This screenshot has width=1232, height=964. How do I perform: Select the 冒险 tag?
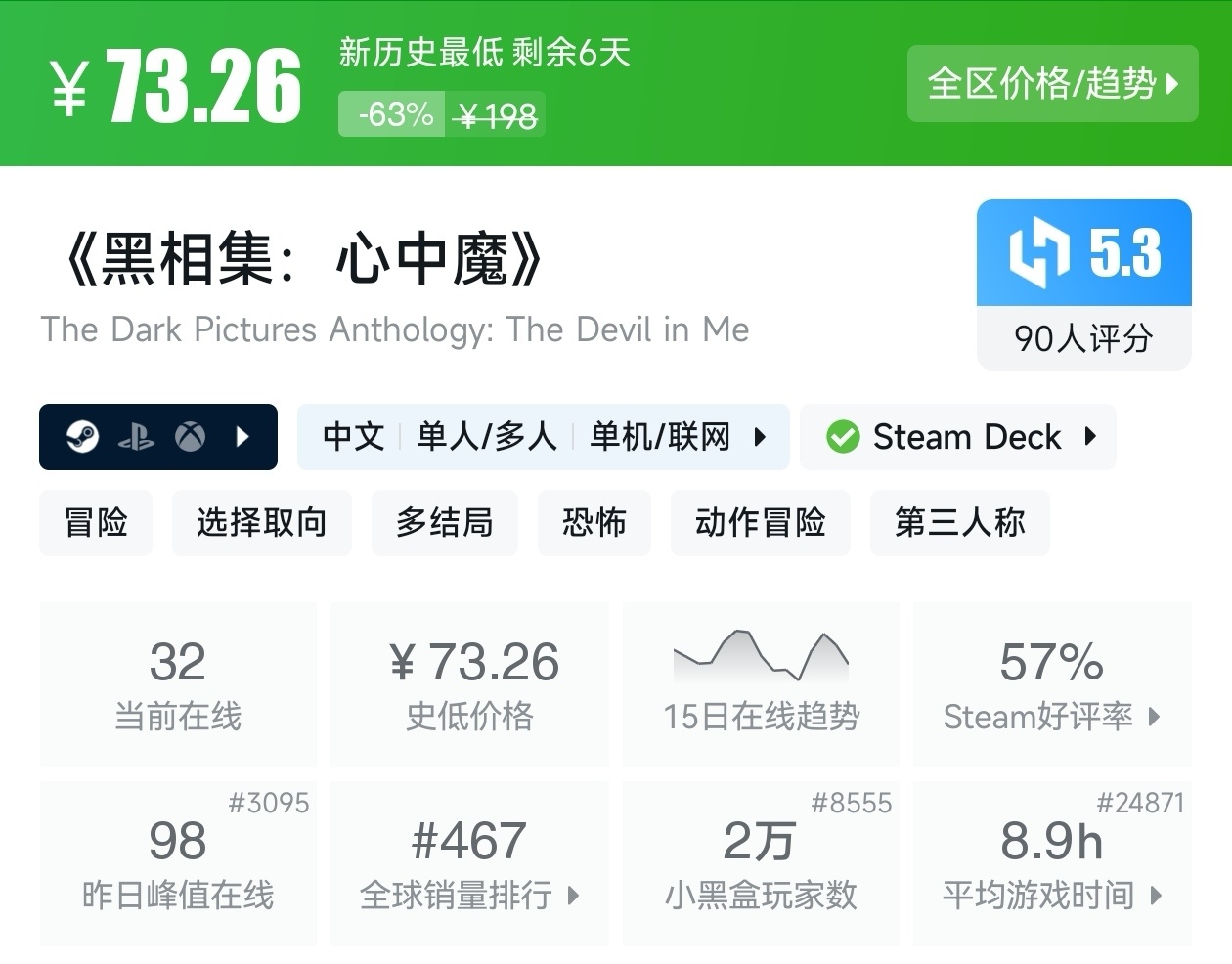(96, 523)
